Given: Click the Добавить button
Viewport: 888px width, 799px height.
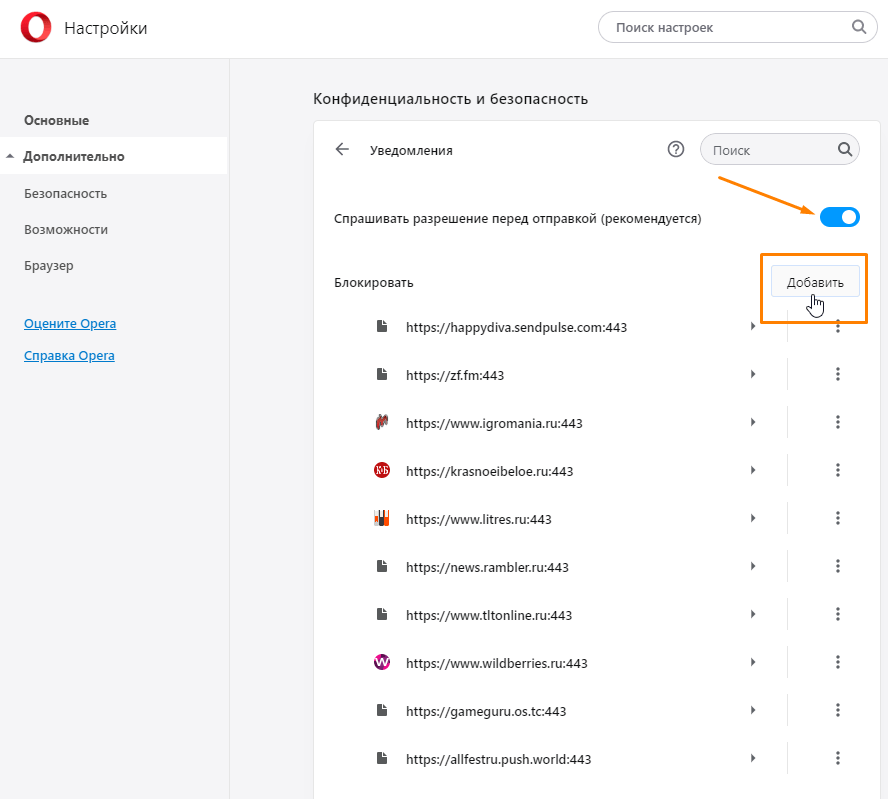Looking at the screenshot, I should click(815, 282).
